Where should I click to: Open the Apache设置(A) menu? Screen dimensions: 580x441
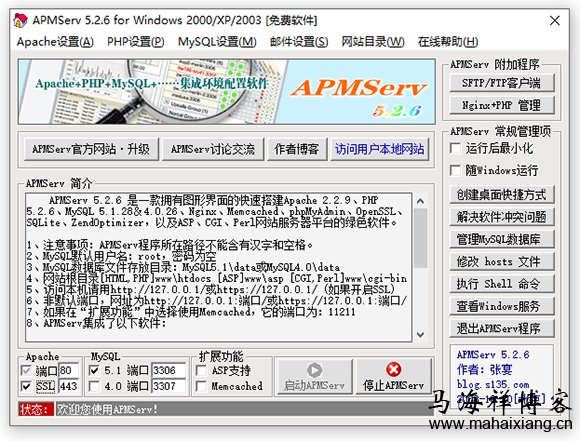pos(55,42)
